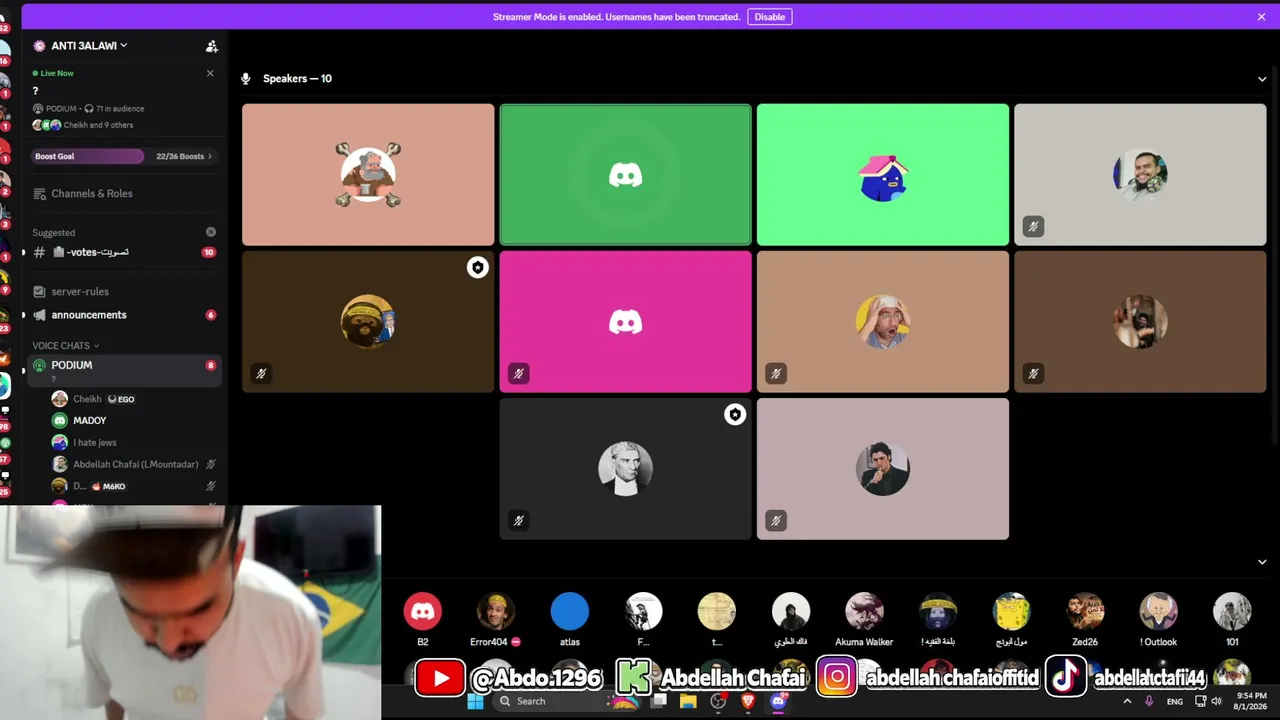1280x720 pixels.
Task: Close the Live Now stage card
Action: point(210,73)
